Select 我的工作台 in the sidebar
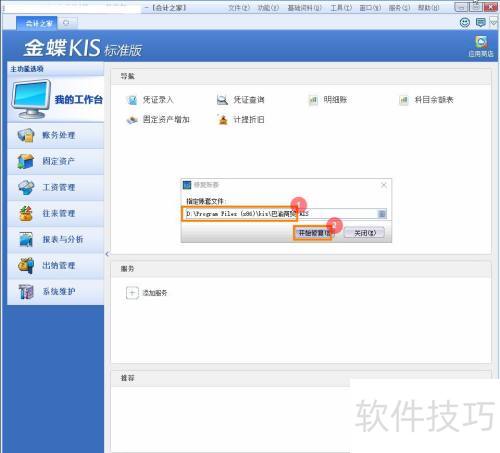This screenshot has height=453, width=500. pyautogui.click(x=56, y=99)
